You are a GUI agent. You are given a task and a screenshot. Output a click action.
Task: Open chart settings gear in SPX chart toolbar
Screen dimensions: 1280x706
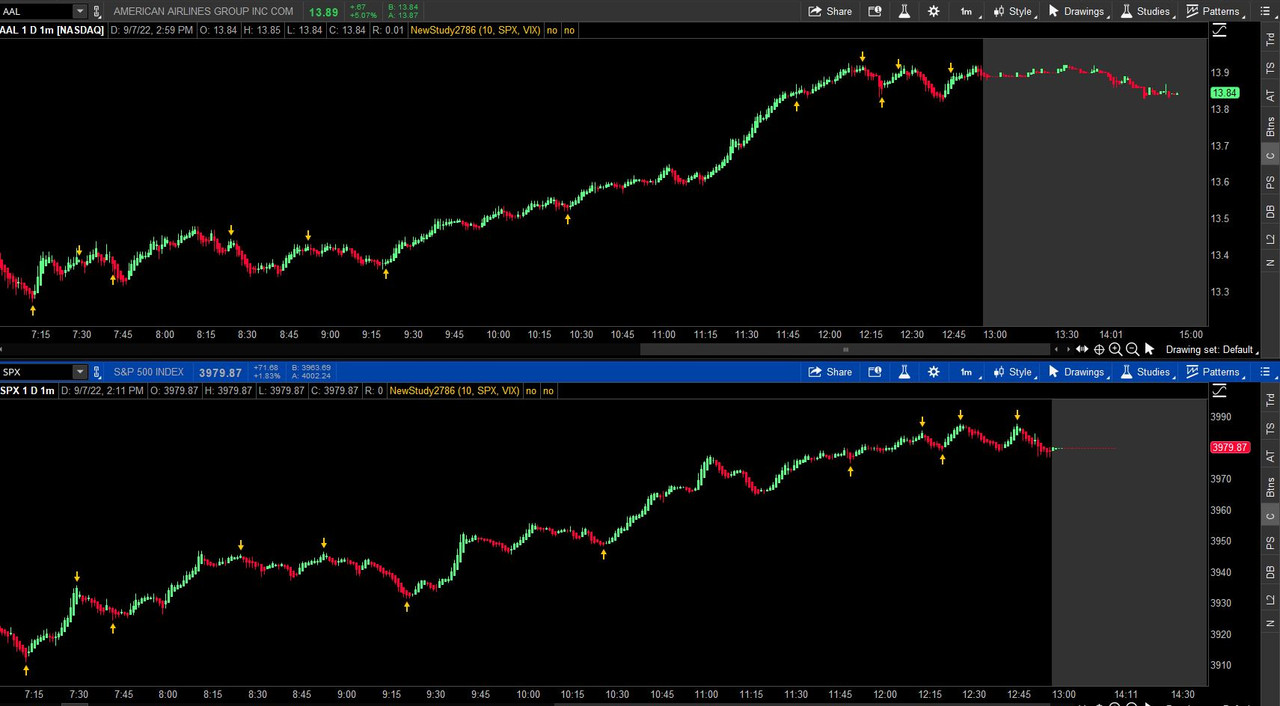[934, 372]
